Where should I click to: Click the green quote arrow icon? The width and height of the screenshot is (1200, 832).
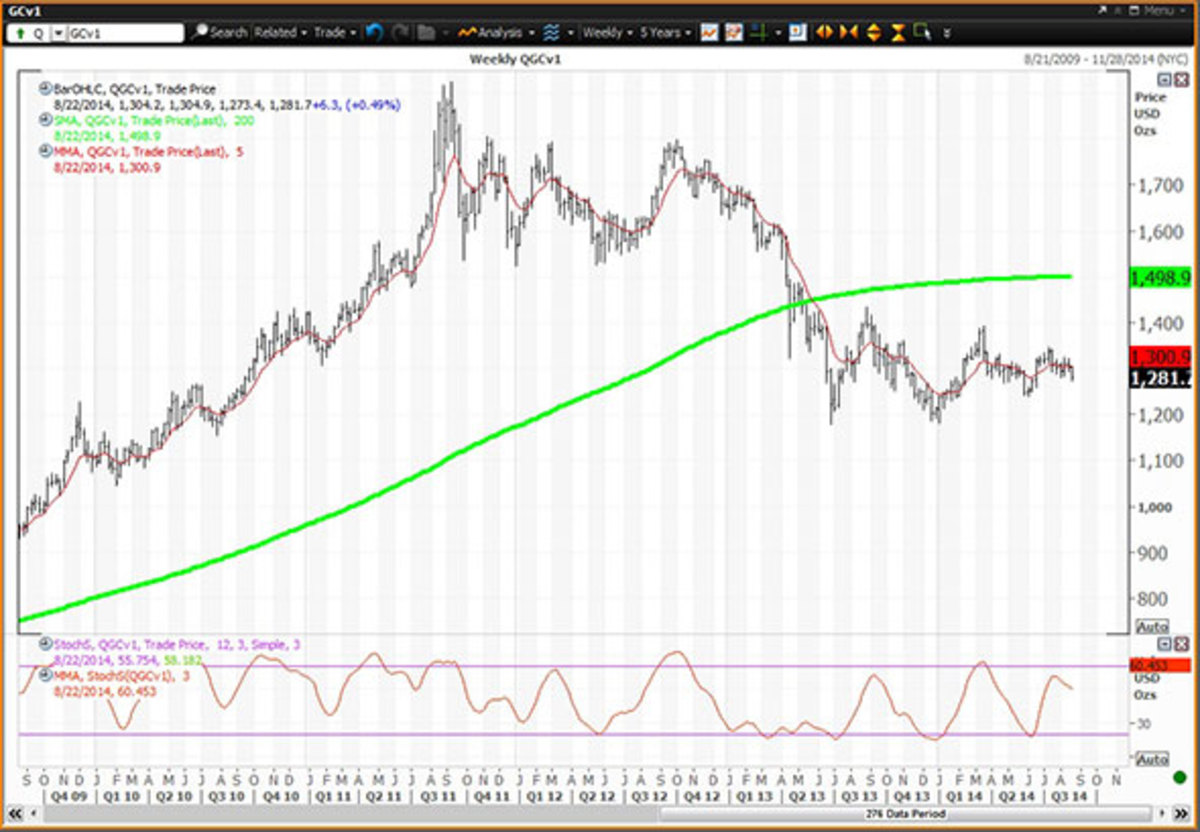tap(21, 32)
